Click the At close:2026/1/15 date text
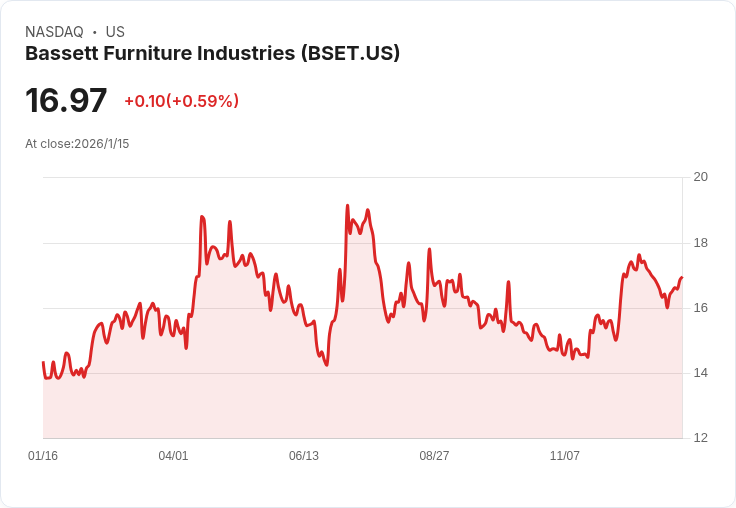Screen dimensions: 736x508 [x=77, y=144]
